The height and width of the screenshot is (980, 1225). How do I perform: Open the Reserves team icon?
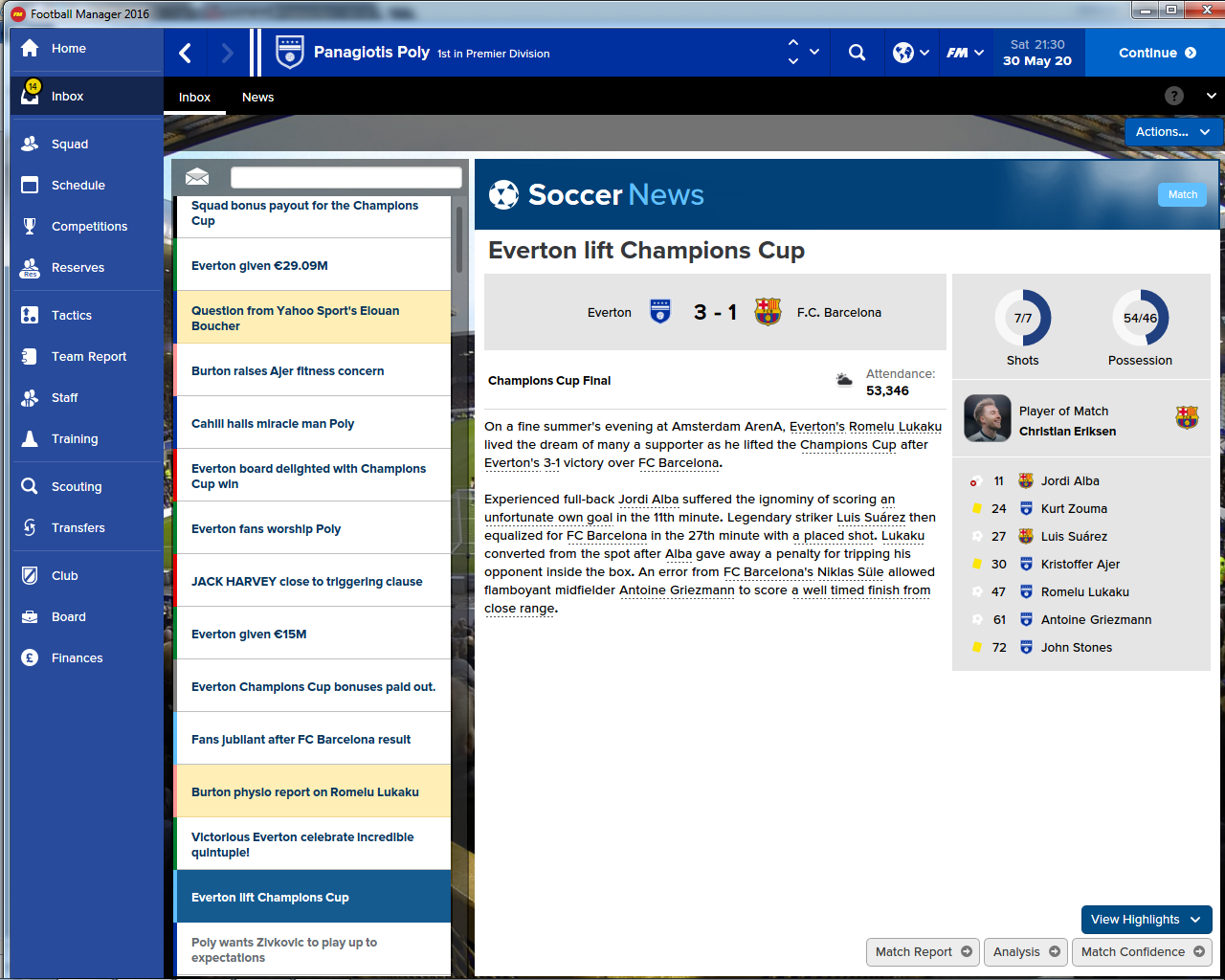pyautogui.click(x=30, y=268)
